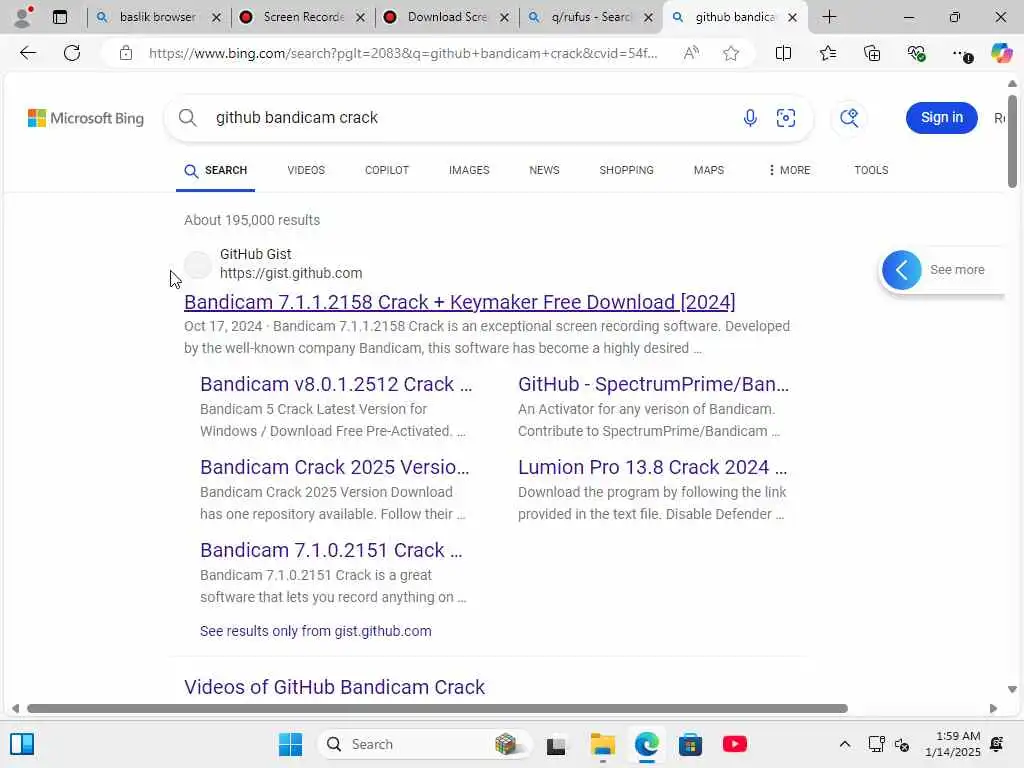1024x768 pixels.
Task: Add page to favorites with star icon
Action: click(x=731, y=53)
